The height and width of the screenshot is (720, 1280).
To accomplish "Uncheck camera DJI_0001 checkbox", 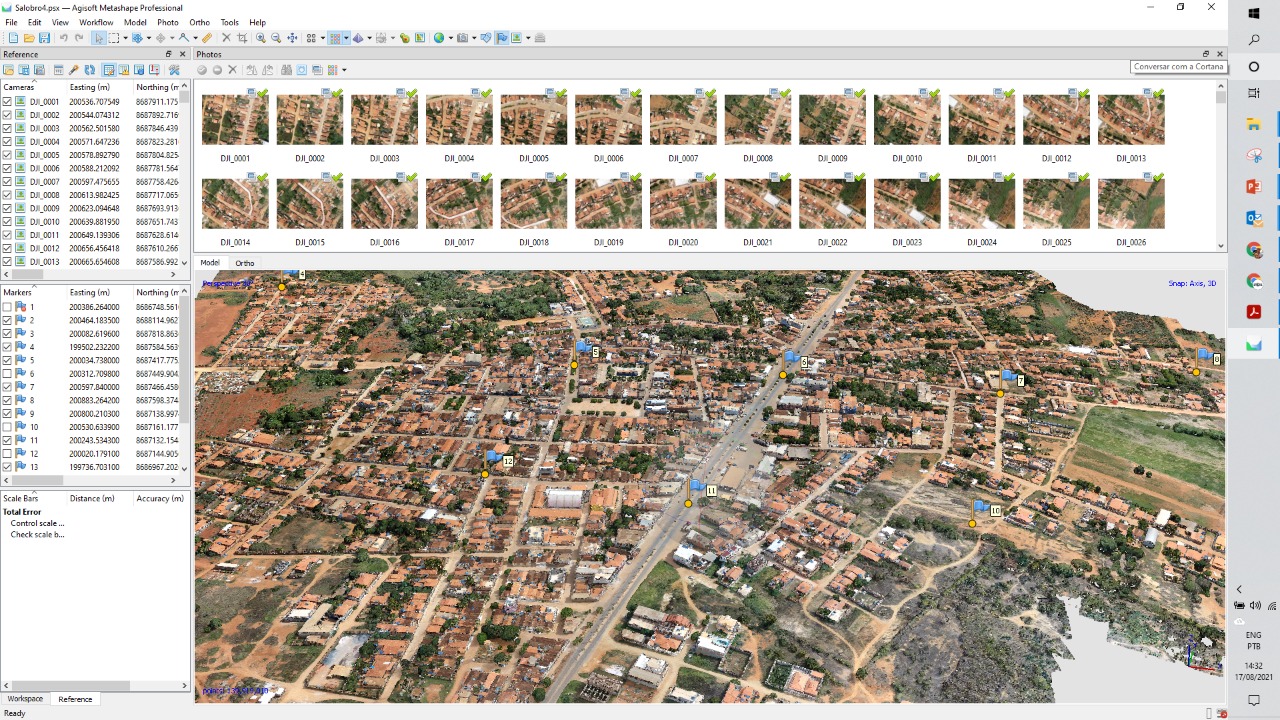I will point(7,102).
